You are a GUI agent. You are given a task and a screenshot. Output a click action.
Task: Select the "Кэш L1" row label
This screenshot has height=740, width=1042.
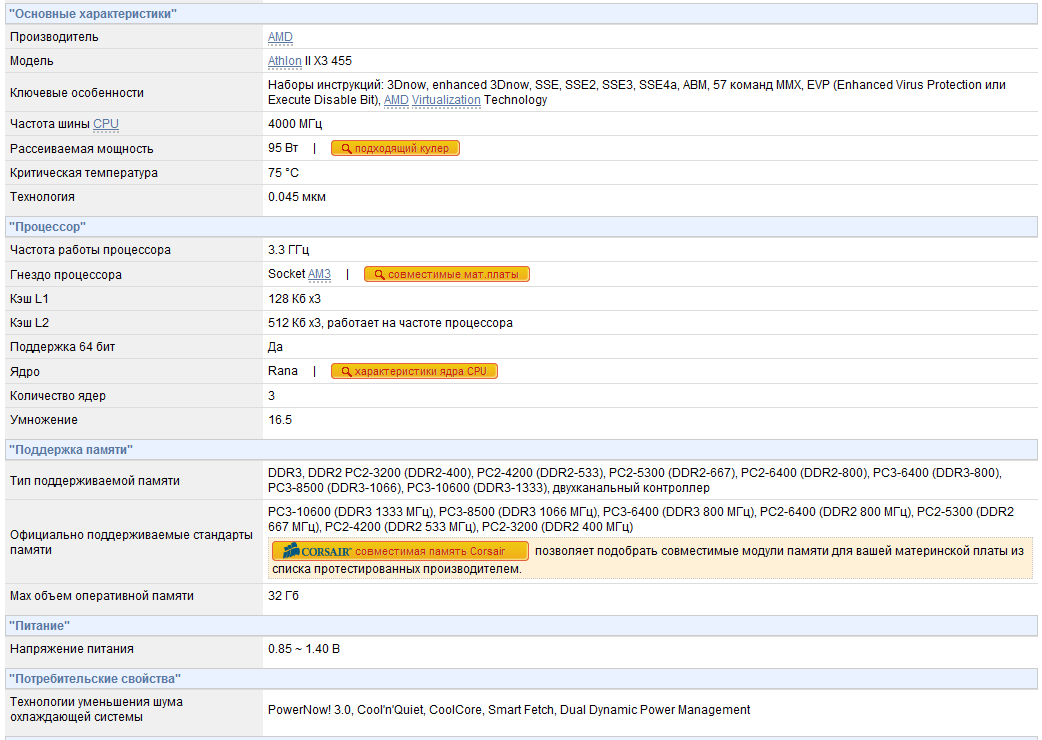click(x=29, y=299)
